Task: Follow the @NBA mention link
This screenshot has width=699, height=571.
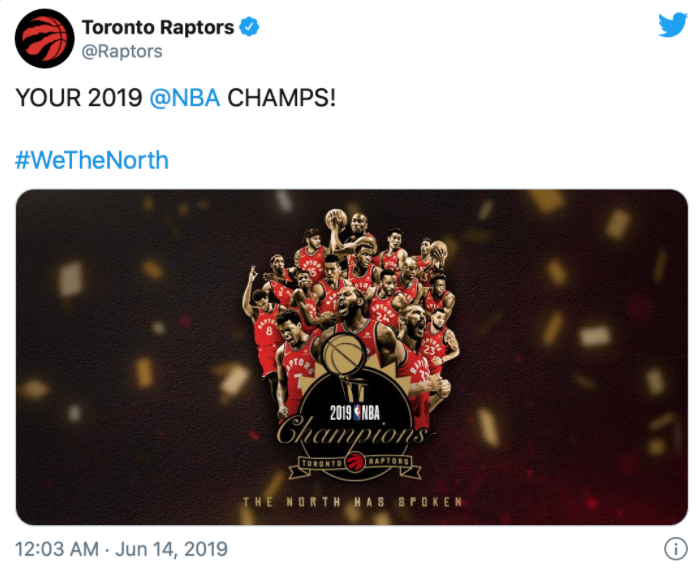Action: [184, 99]
